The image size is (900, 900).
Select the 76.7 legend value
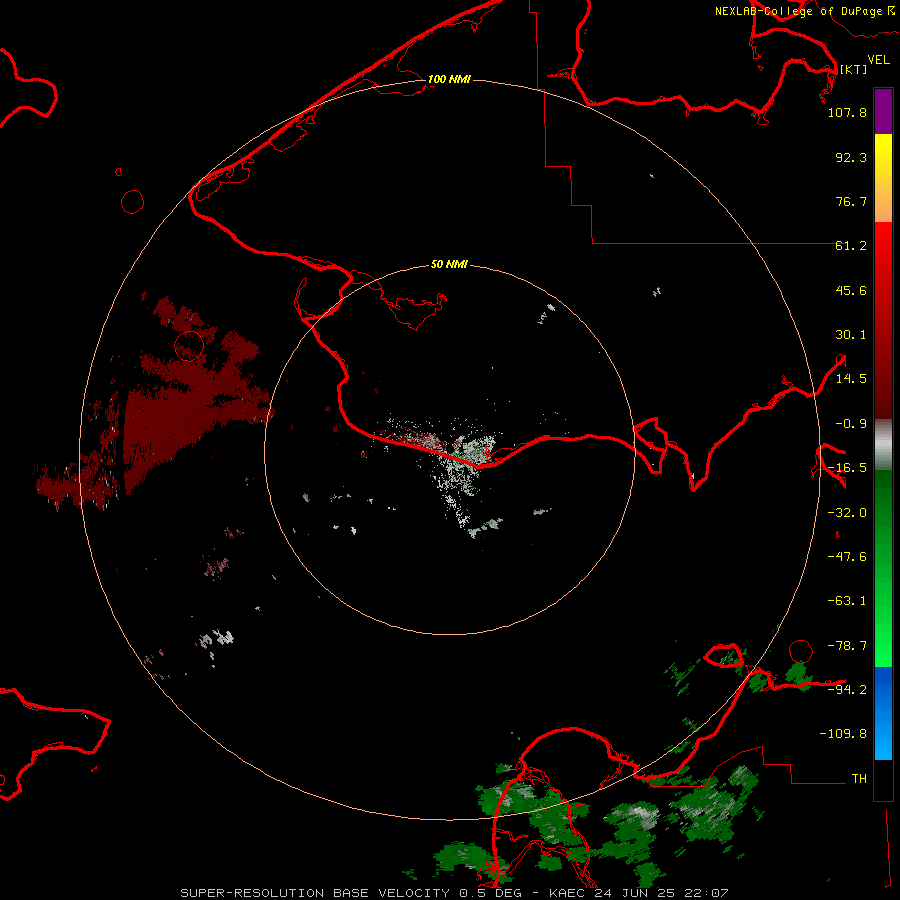(851, 201)
